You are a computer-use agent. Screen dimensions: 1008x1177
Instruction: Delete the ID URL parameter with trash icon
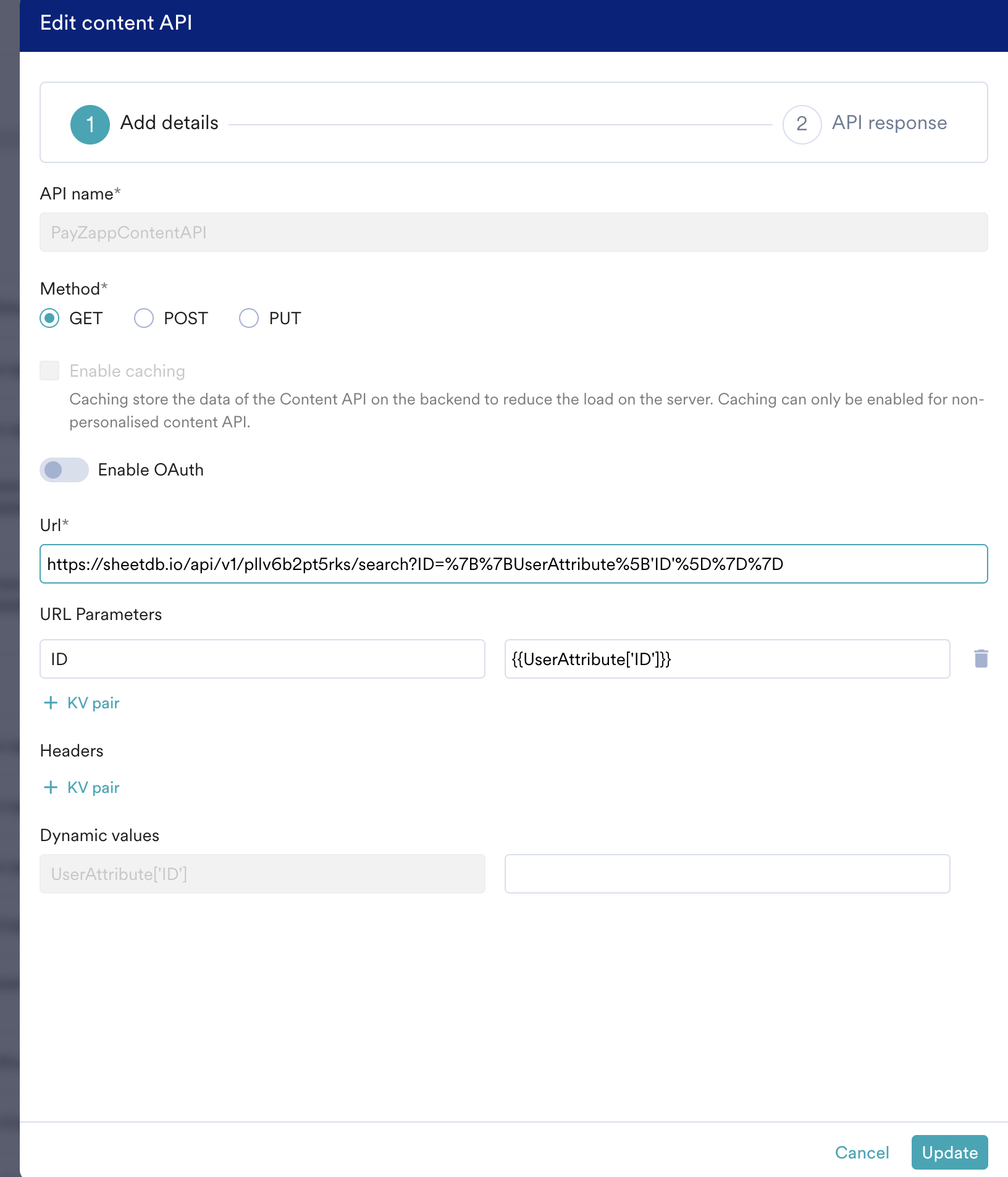click(x=981, y=658)
